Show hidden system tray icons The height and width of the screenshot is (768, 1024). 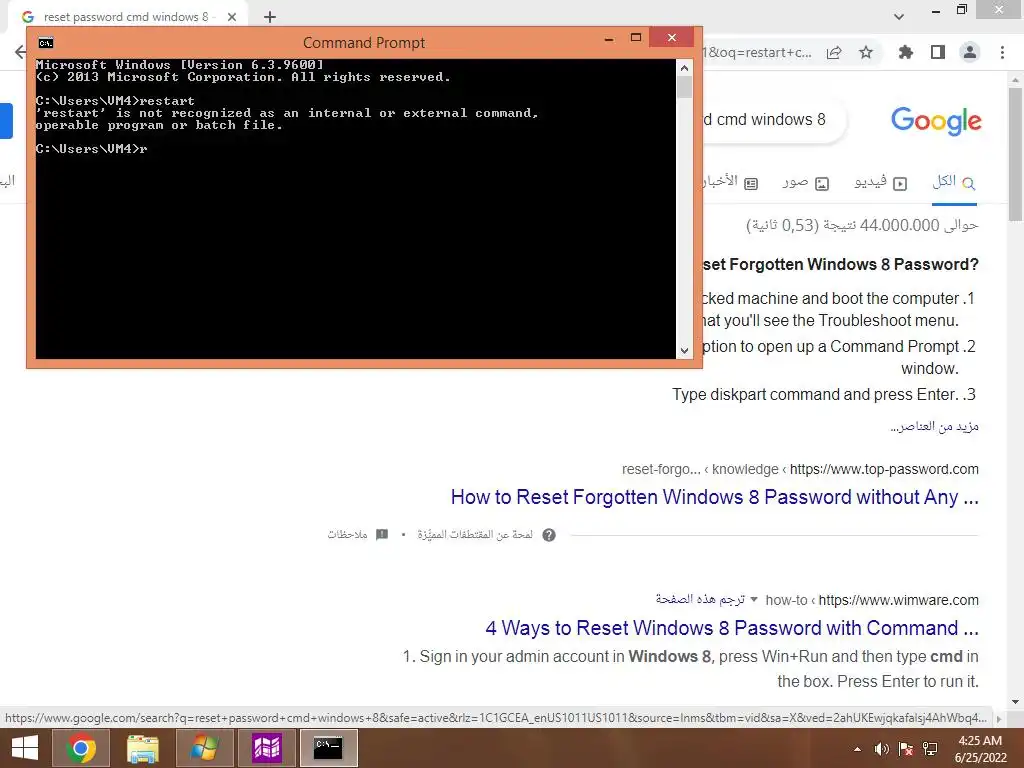[x=857, y=749]
